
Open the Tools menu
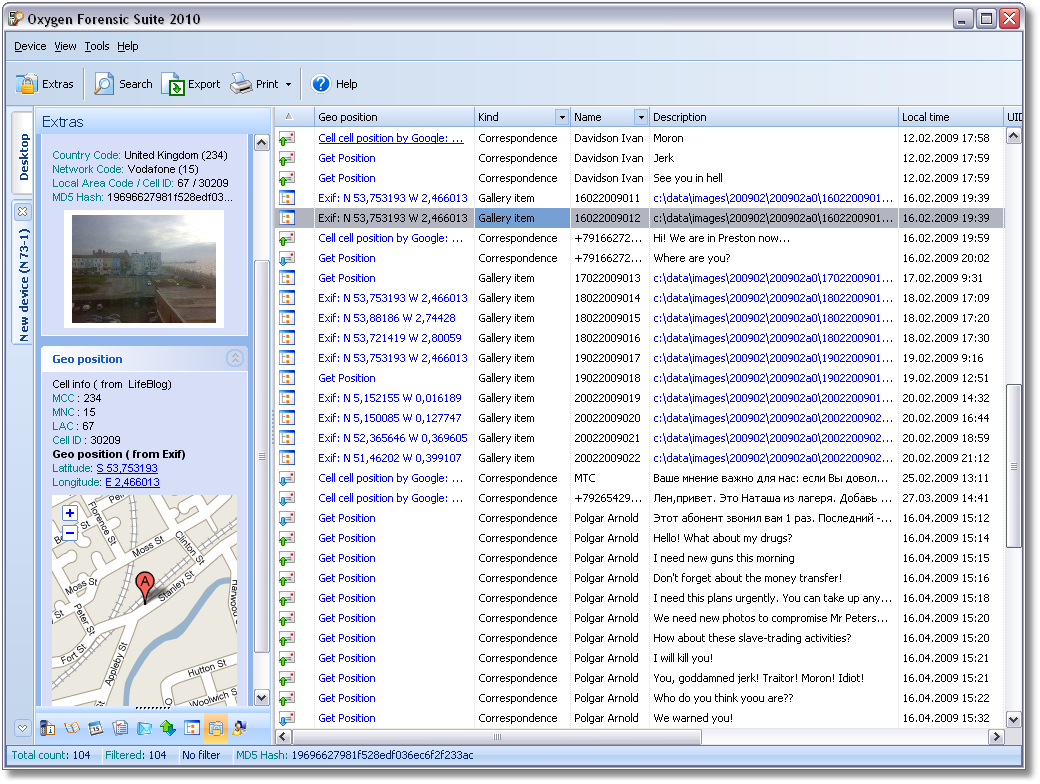click(x=97, y=46)
